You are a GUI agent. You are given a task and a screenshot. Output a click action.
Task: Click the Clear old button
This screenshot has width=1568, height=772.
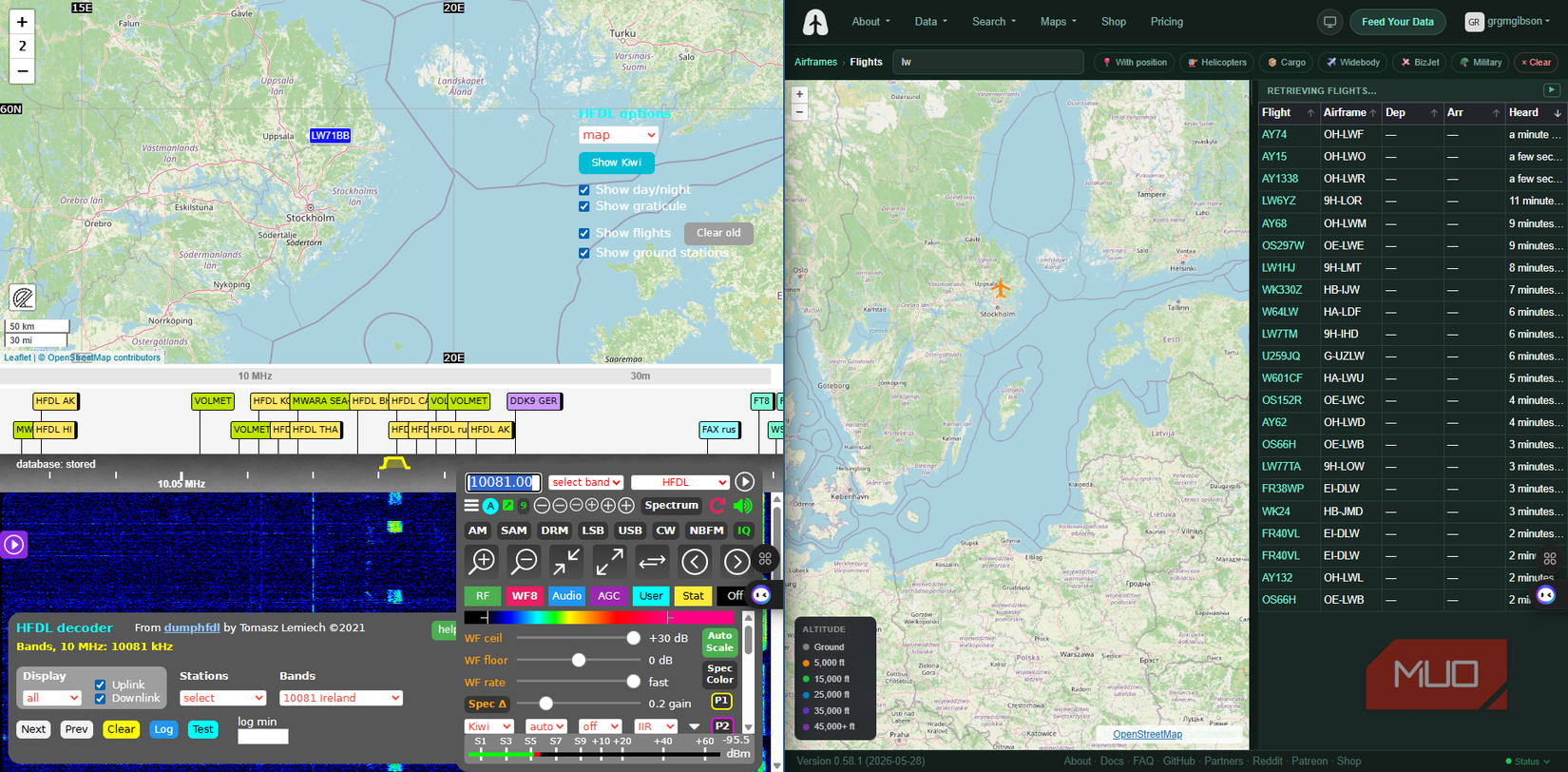[x=718, y=233]
